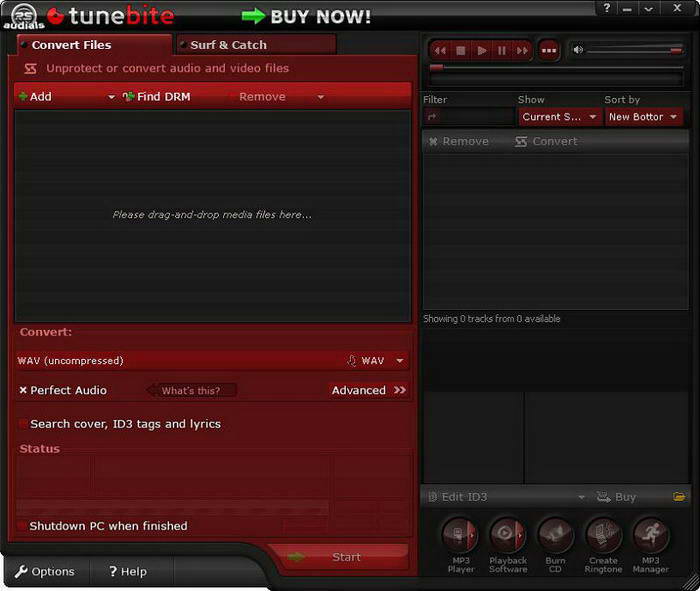This screenshot has height=591, width=700.
Task: Select the Convert Files tab
Action: click(71, 45)
